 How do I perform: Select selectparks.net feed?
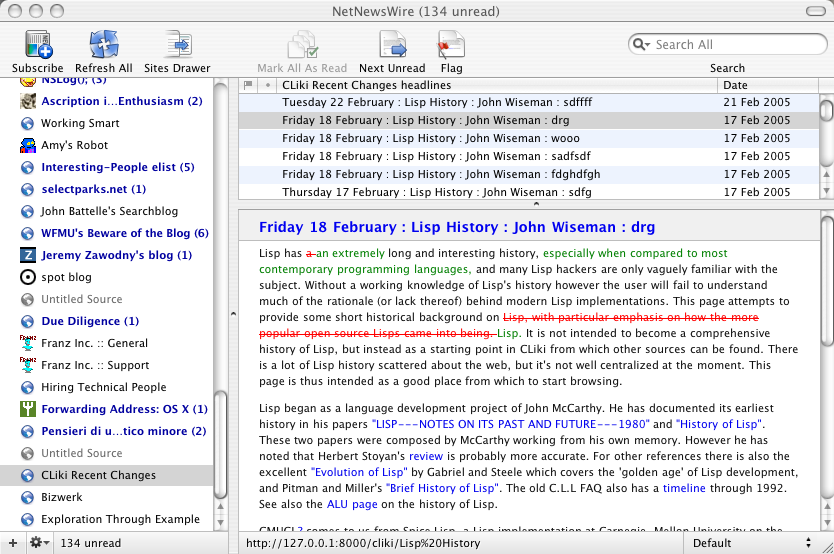[94, 189]
